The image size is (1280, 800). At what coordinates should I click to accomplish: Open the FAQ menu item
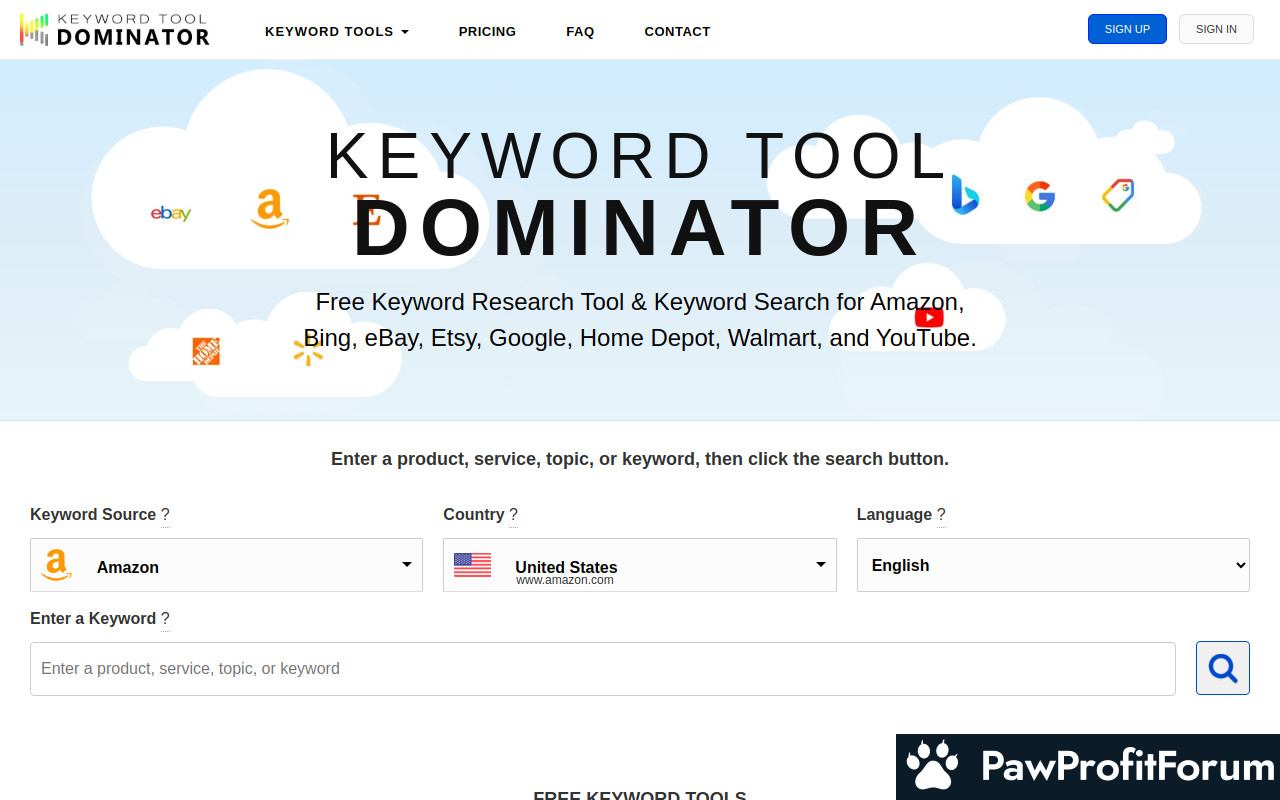tap(580, 31)
